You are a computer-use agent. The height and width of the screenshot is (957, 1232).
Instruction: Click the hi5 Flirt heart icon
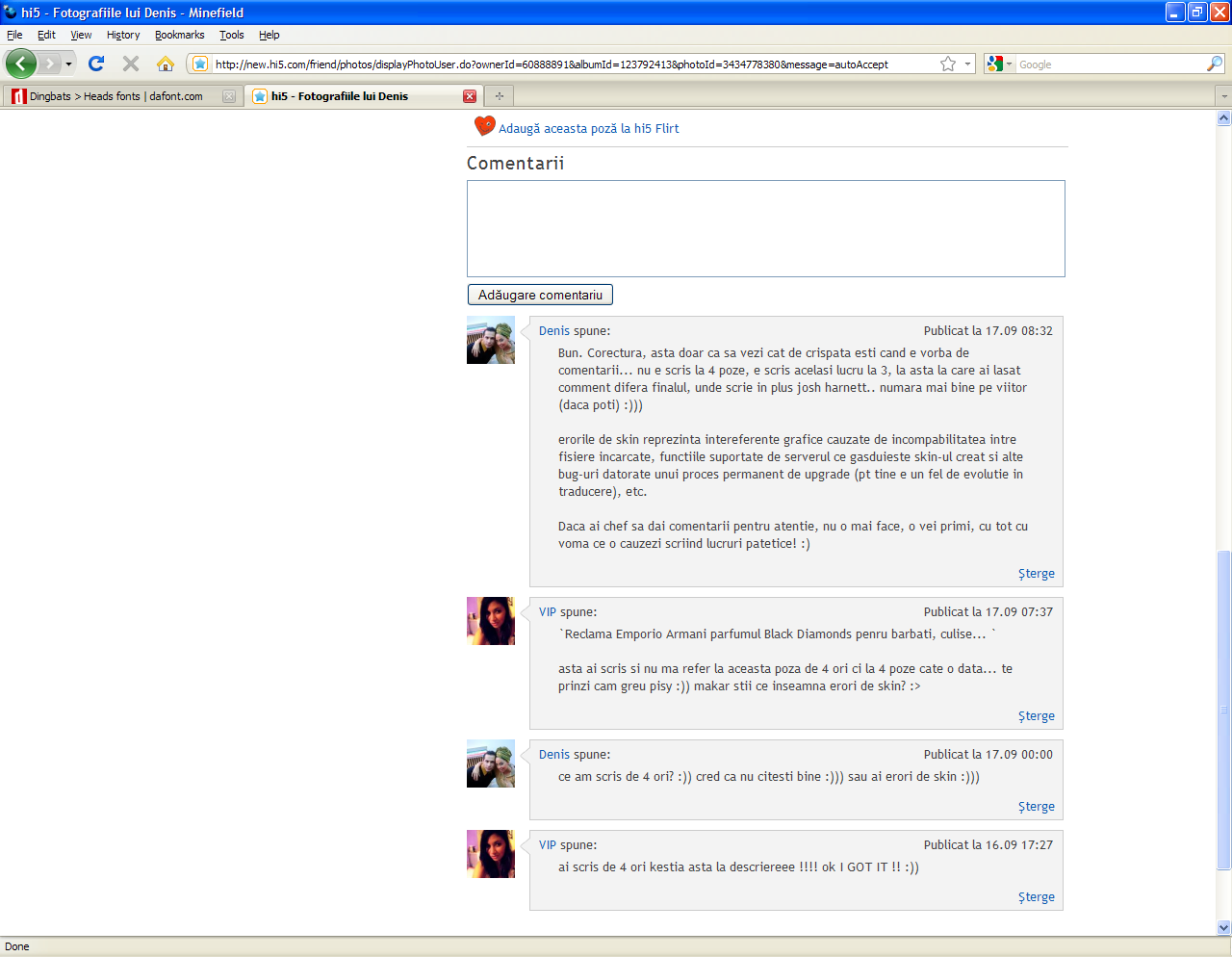point(485,126)
